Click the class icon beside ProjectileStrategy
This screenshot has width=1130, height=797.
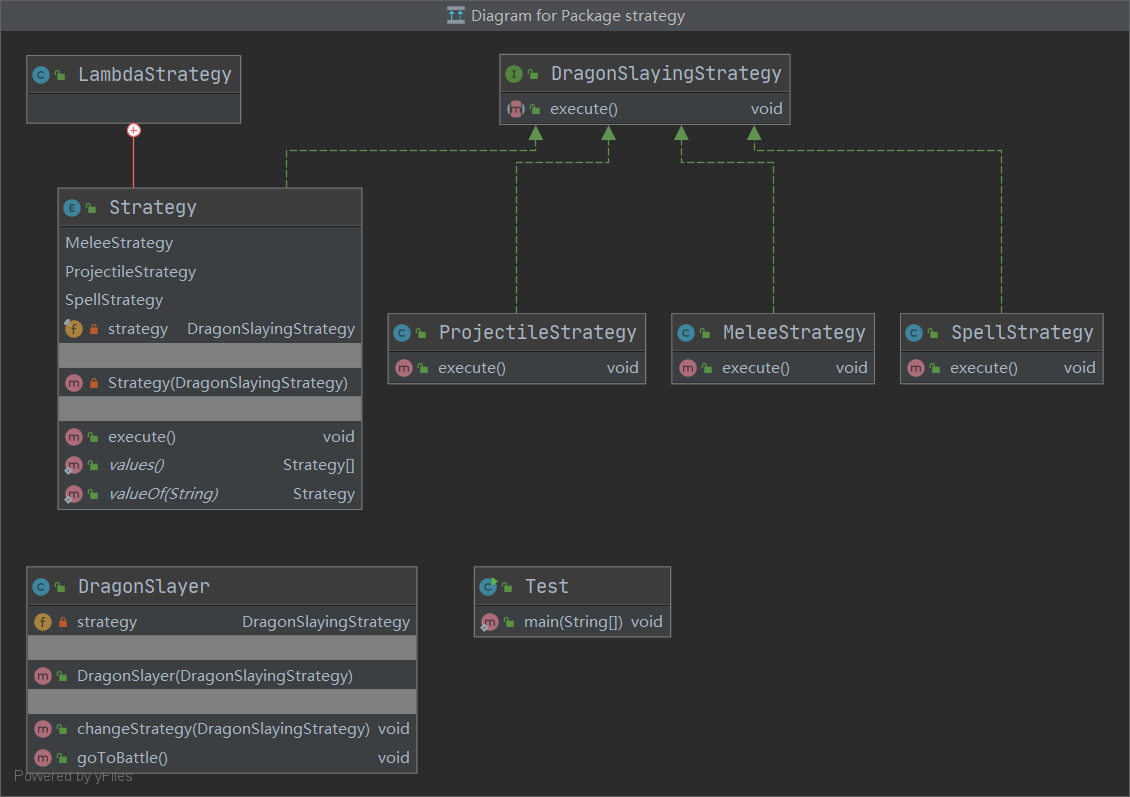(402, 333)
